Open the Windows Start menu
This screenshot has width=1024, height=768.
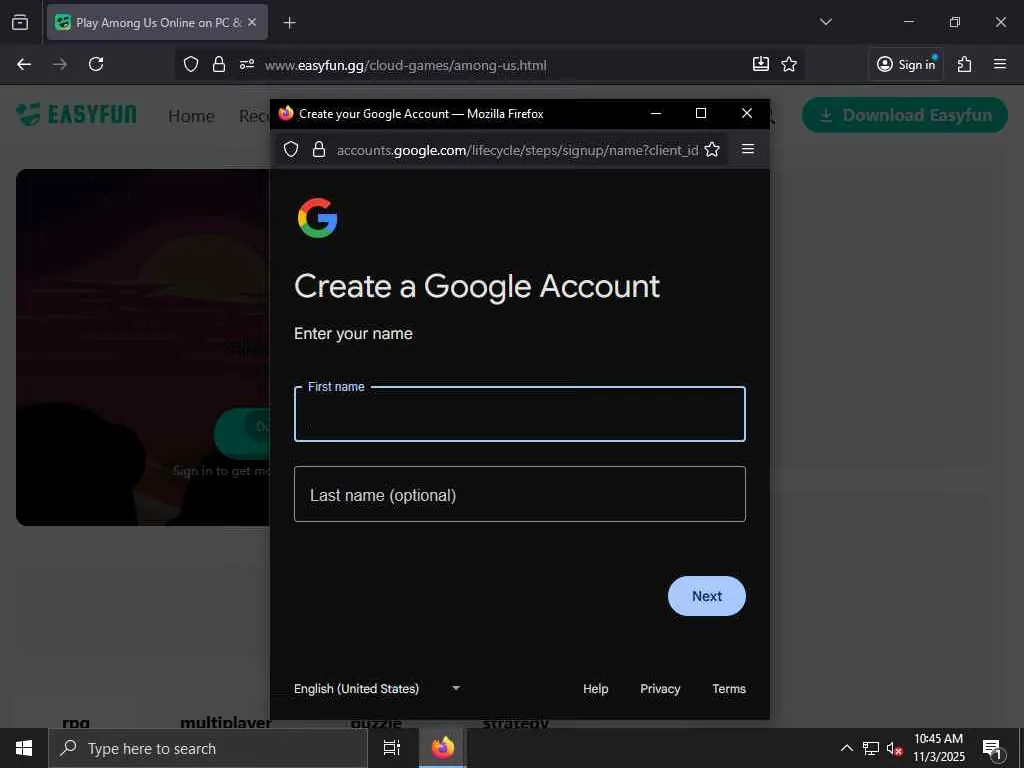pos(24,748)
